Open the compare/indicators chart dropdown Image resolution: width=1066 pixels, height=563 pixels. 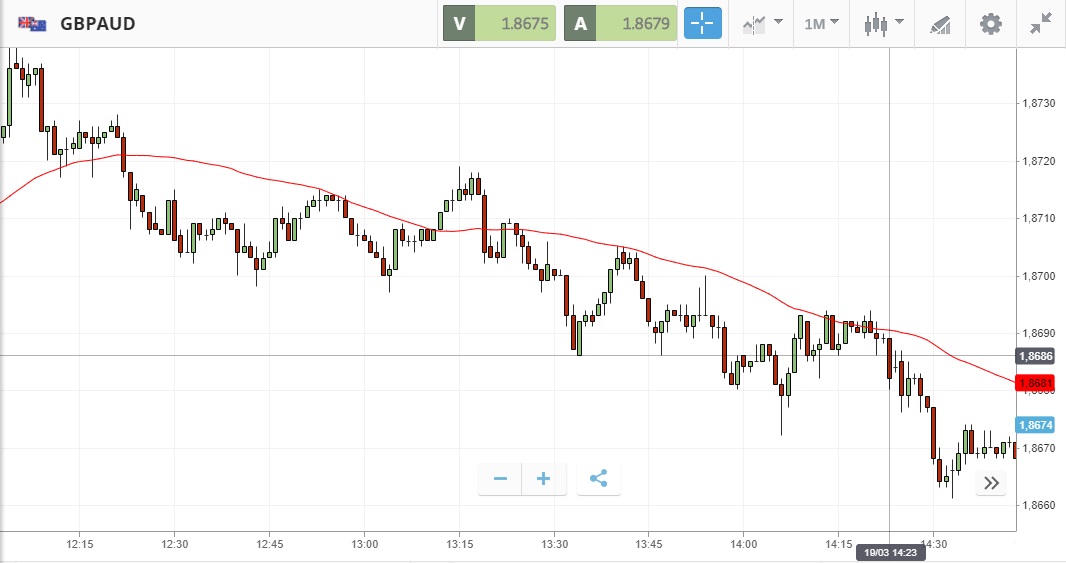coord(761,23)
